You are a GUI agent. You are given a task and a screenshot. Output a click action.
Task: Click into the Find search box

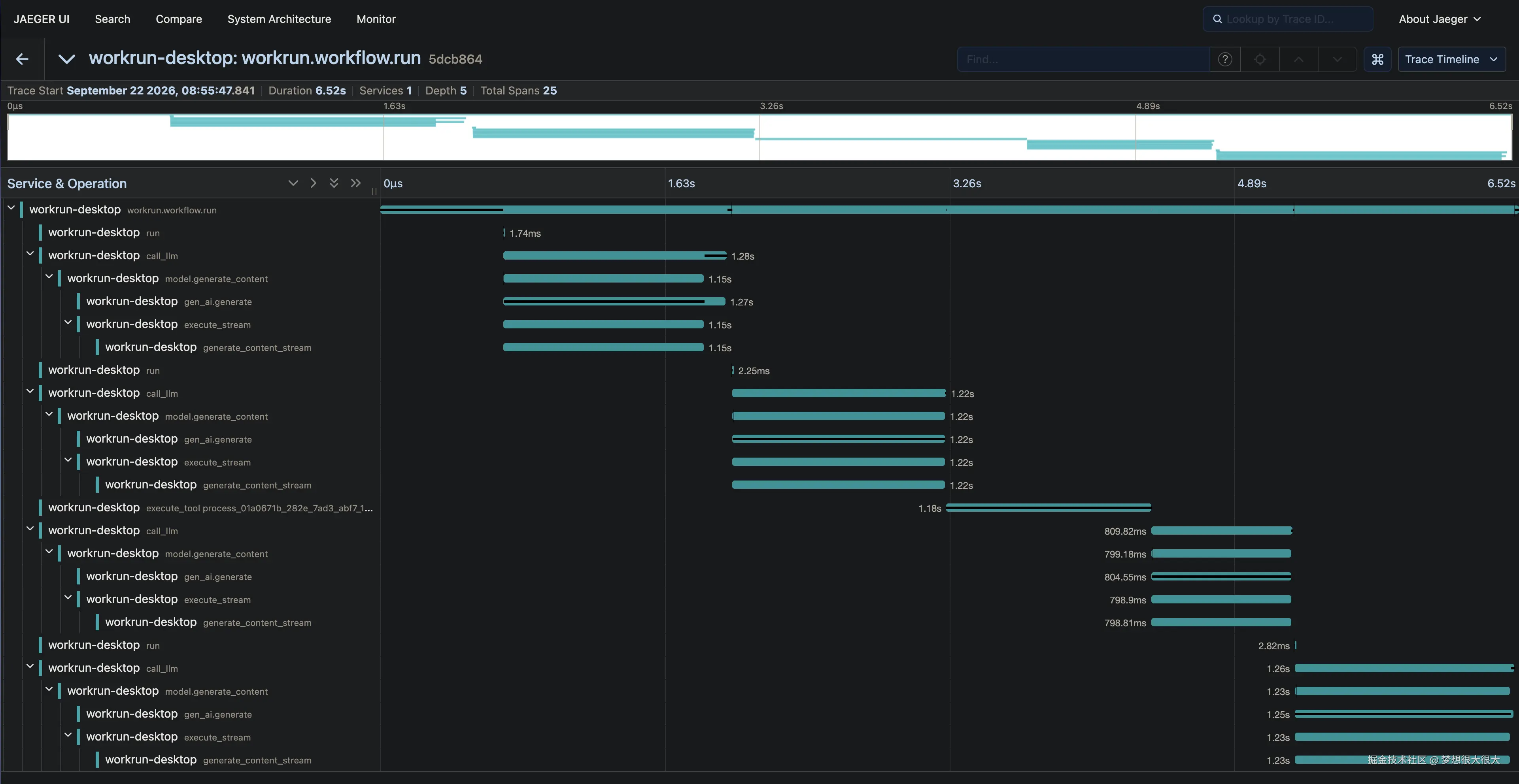[1084, 60]
